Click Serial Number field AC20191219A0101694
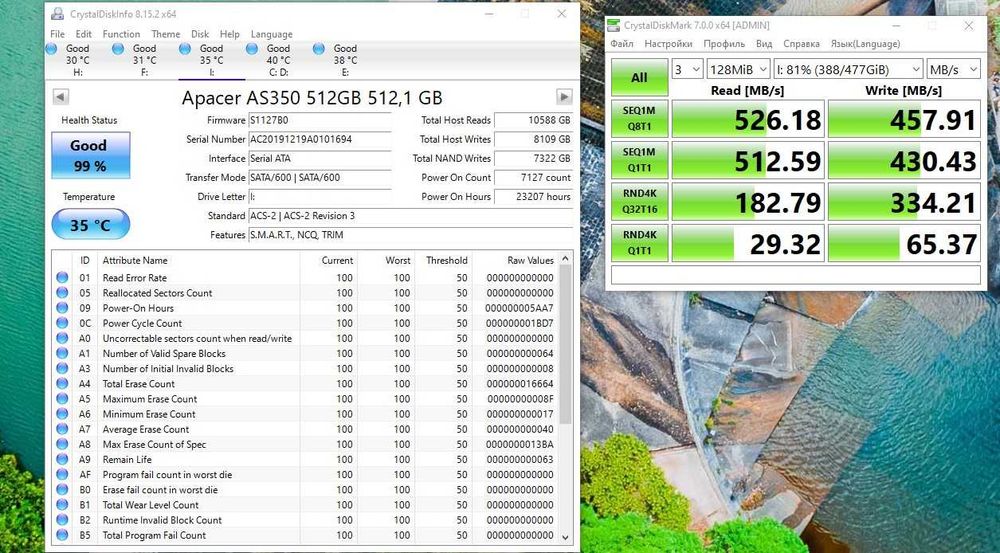This screenshot has height=553, width=1000. 320,139
